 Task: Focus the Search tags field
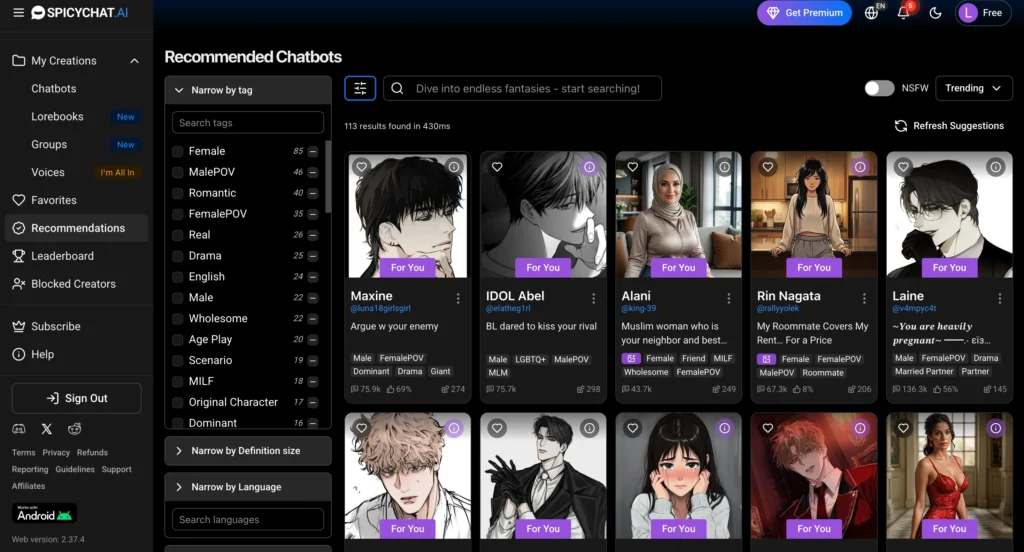(x=248, y=123)
